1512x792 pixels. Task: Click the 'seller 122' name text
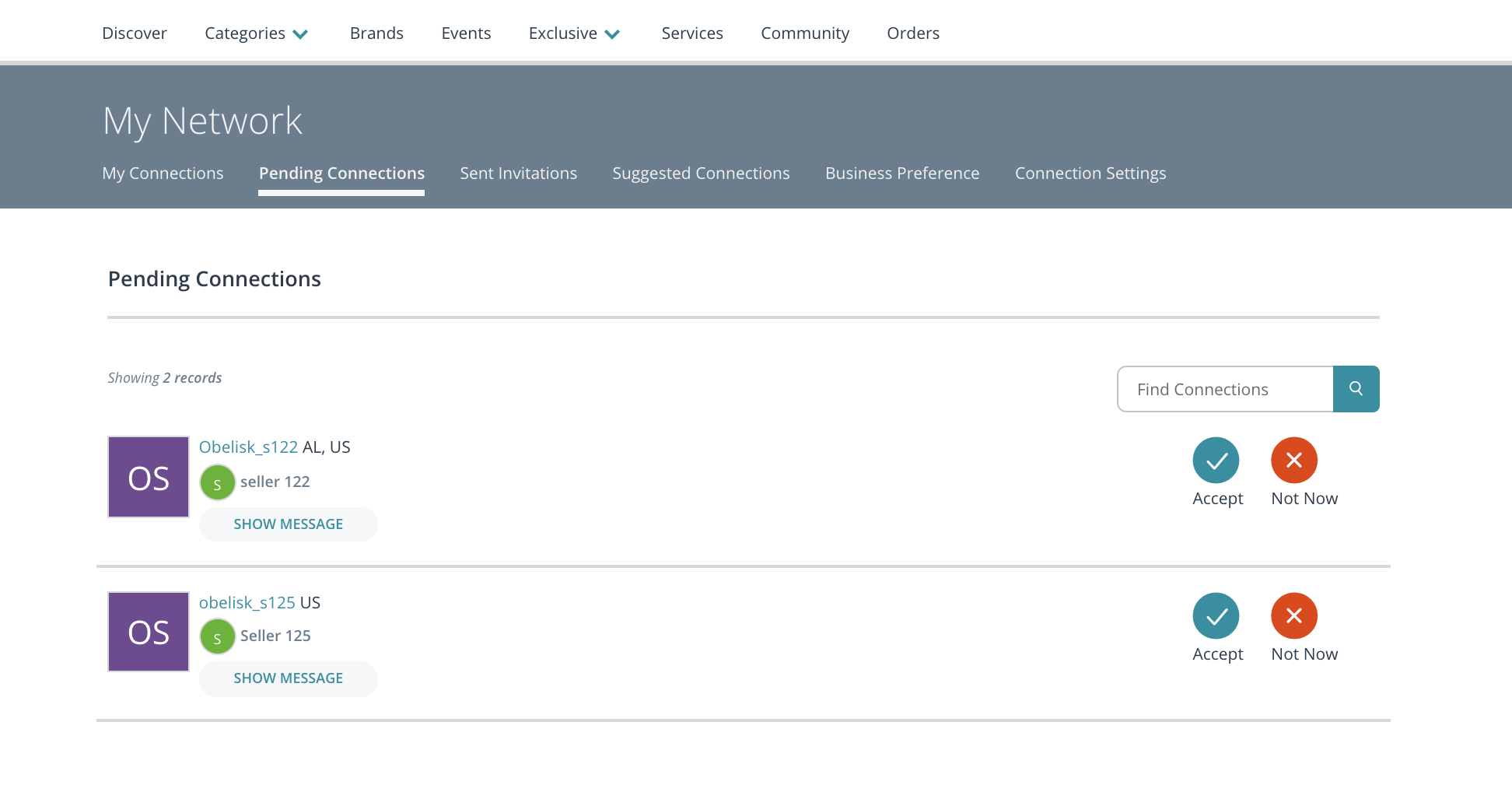click(275, 482)
